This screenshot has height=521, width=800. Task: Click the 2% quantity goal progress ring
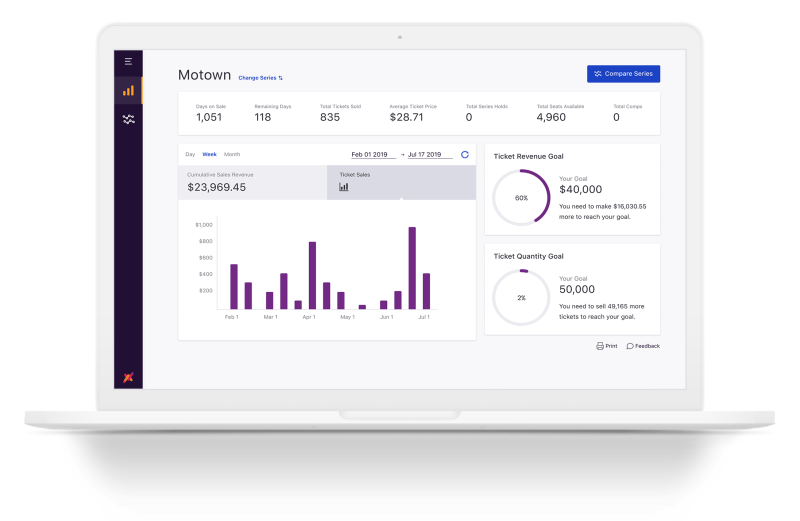pyautogui.click(x=521, y=297)
